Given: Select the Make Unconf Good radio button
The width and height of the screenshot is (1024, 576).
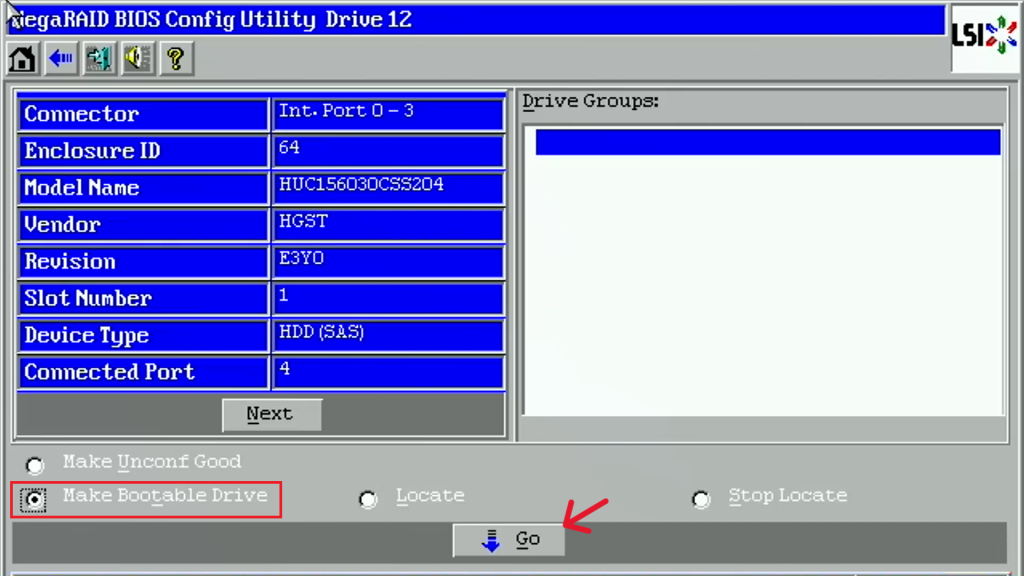Looking at the screenshot, I should tap(35, 465).
